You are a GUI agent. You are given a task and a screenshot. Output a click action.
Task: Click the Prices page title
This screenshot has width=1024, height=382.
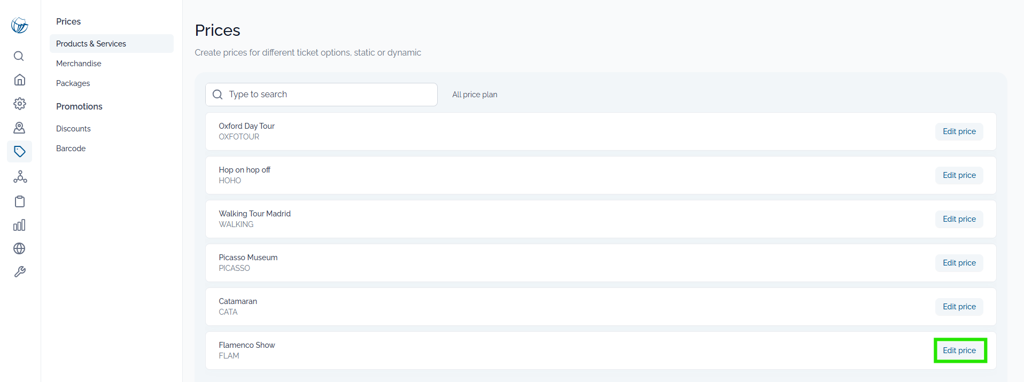(x=217, y=30)
